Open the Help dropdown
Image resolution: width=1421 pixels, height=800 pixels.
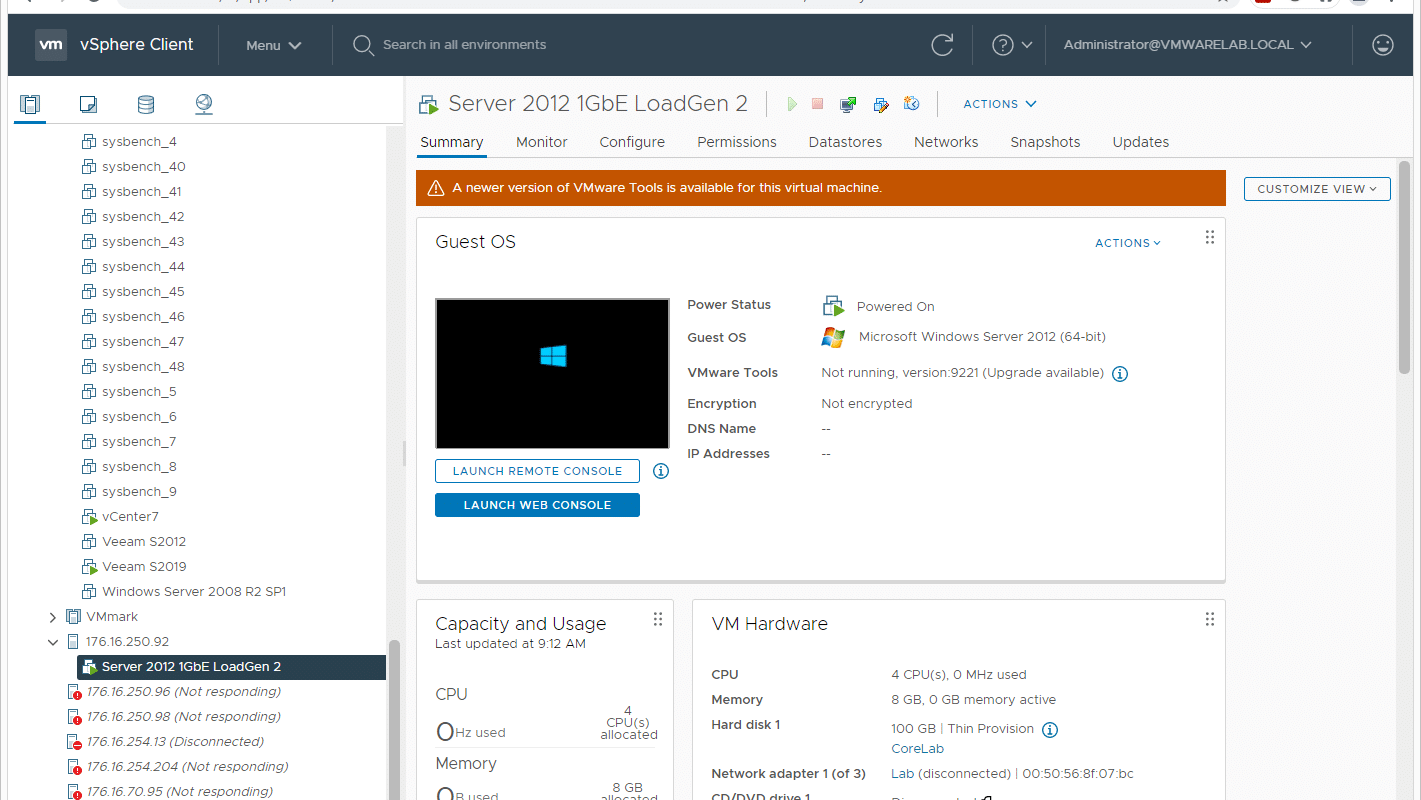[x=1012, y=45]
